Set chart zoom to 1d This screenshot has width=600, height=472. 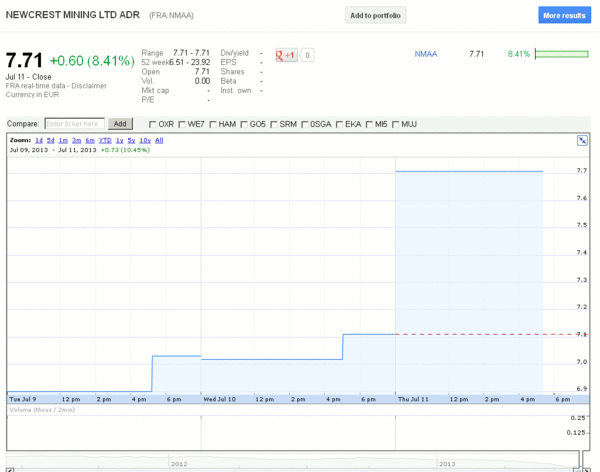click(39, 140)
